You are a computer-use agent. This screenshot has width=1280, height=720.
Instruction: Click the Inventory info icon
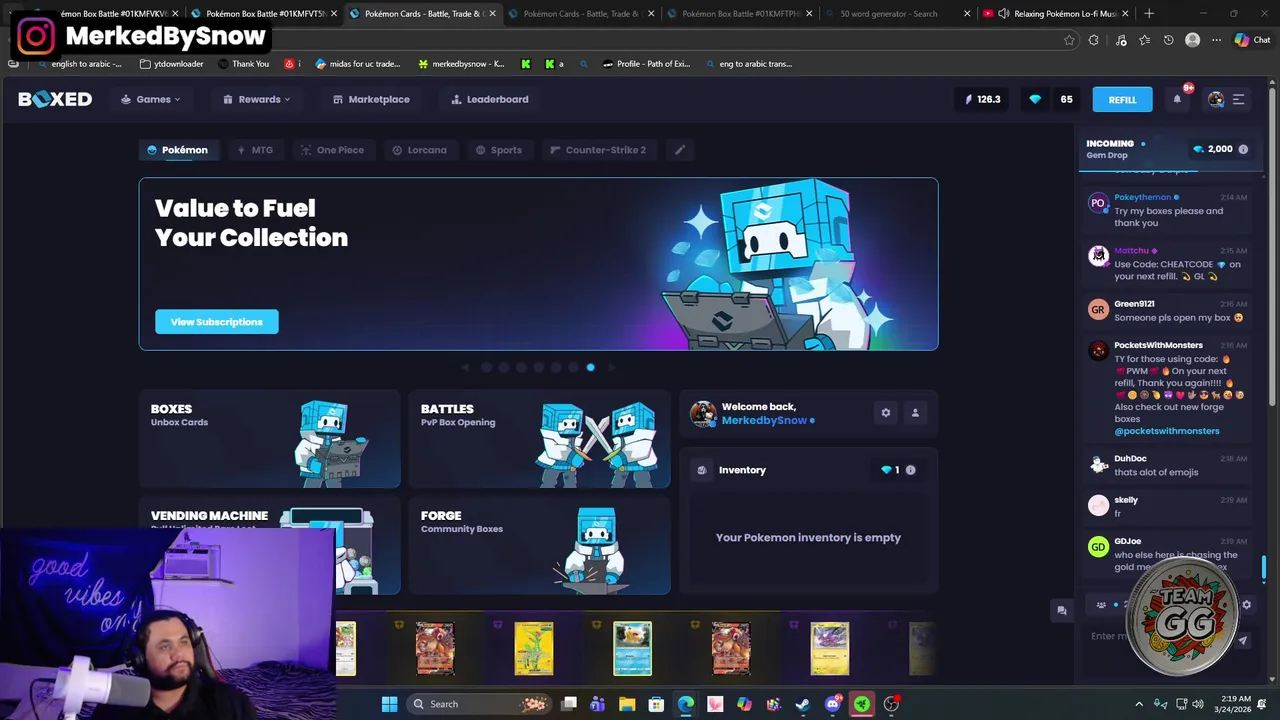(x=910, y=470)
